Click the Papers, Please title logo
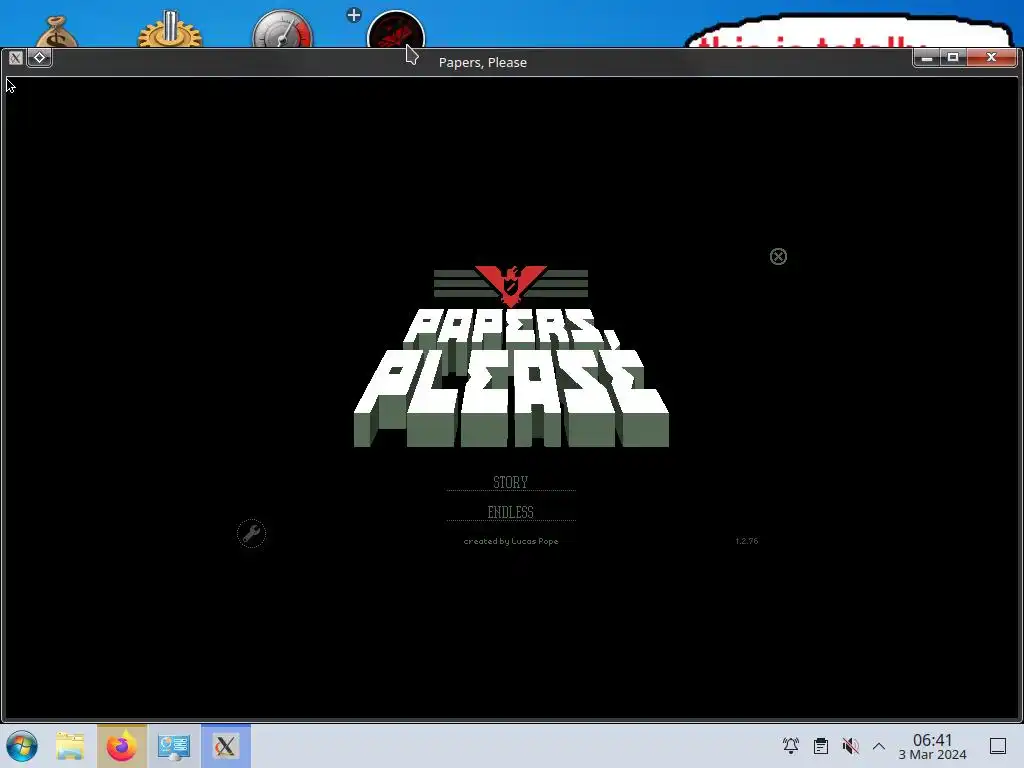This screenshot has height=768, width=1024. tap(511, 357)
